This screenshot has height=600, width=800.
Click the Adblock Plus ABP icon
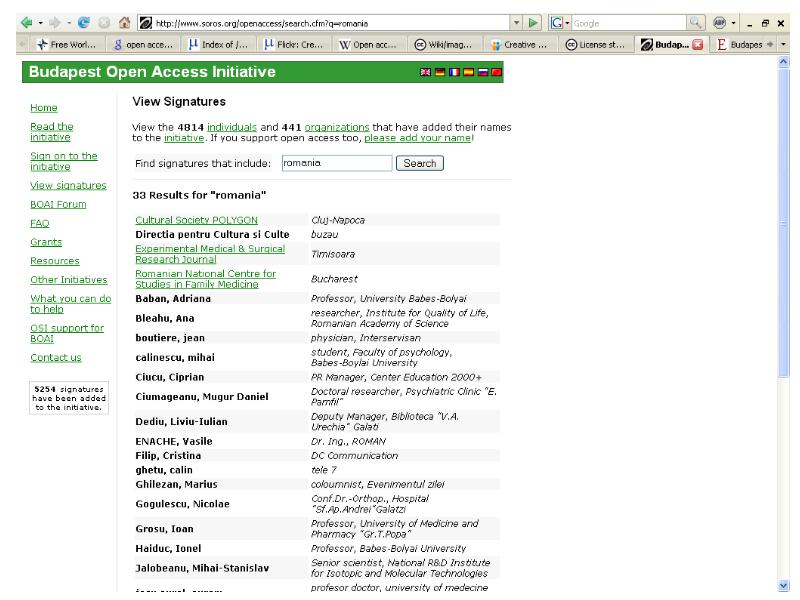pyautogui.click(x=719, y=23)
